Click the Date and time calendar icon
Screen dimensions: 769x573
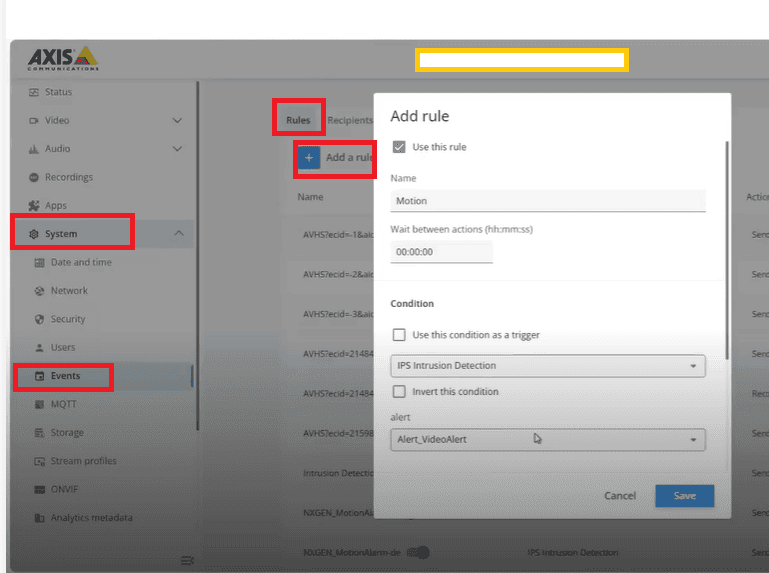coord(39,263)
